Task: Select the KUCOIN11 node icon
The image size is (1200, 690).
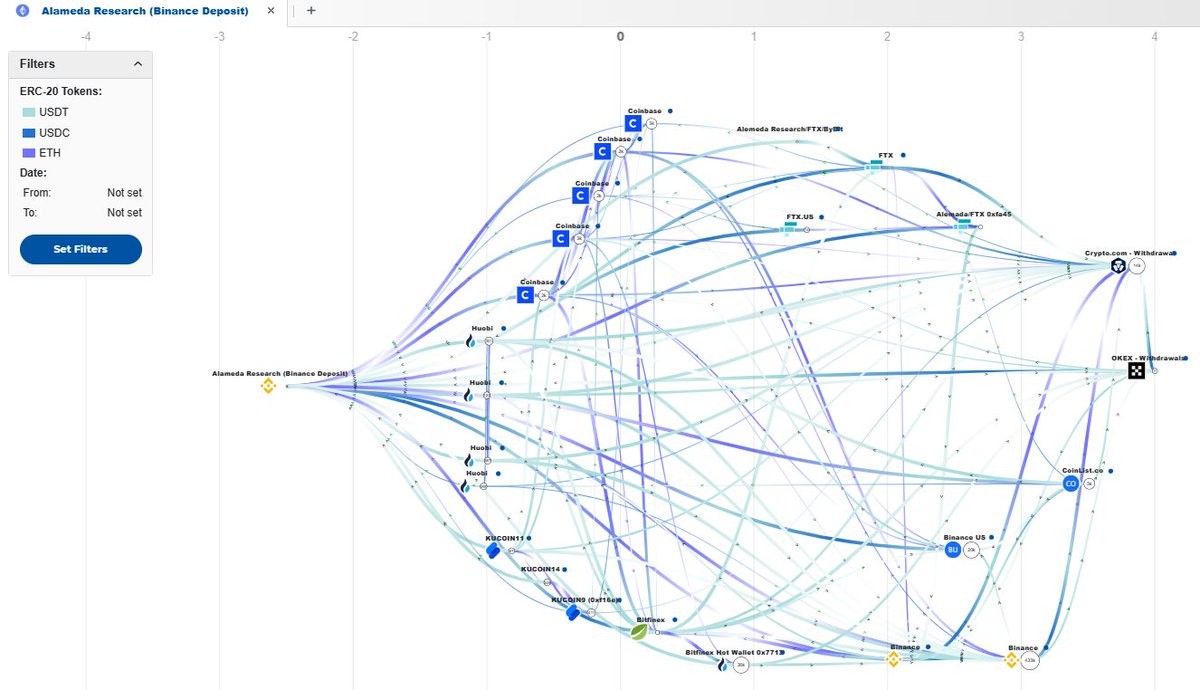Action: point(492,550)
